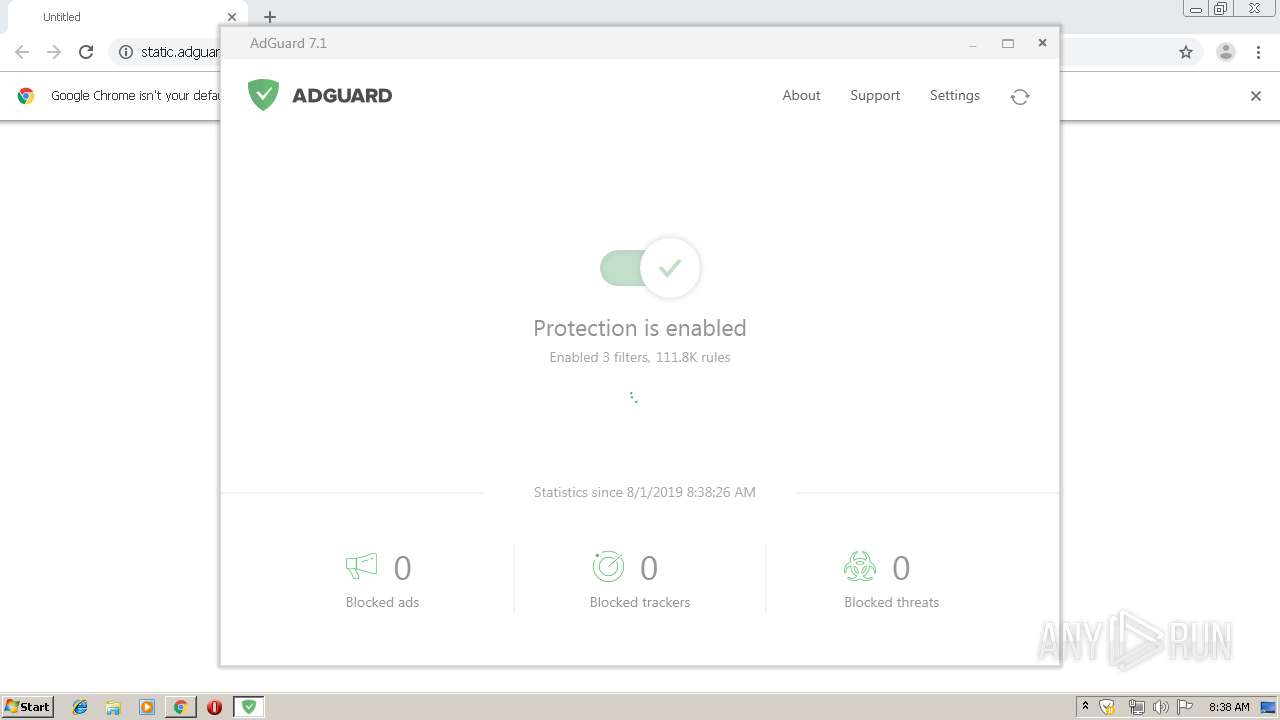The image size is (1280, 720).
Task: Bookmark this page with the star icon
Action: (x=1186, y=52)
